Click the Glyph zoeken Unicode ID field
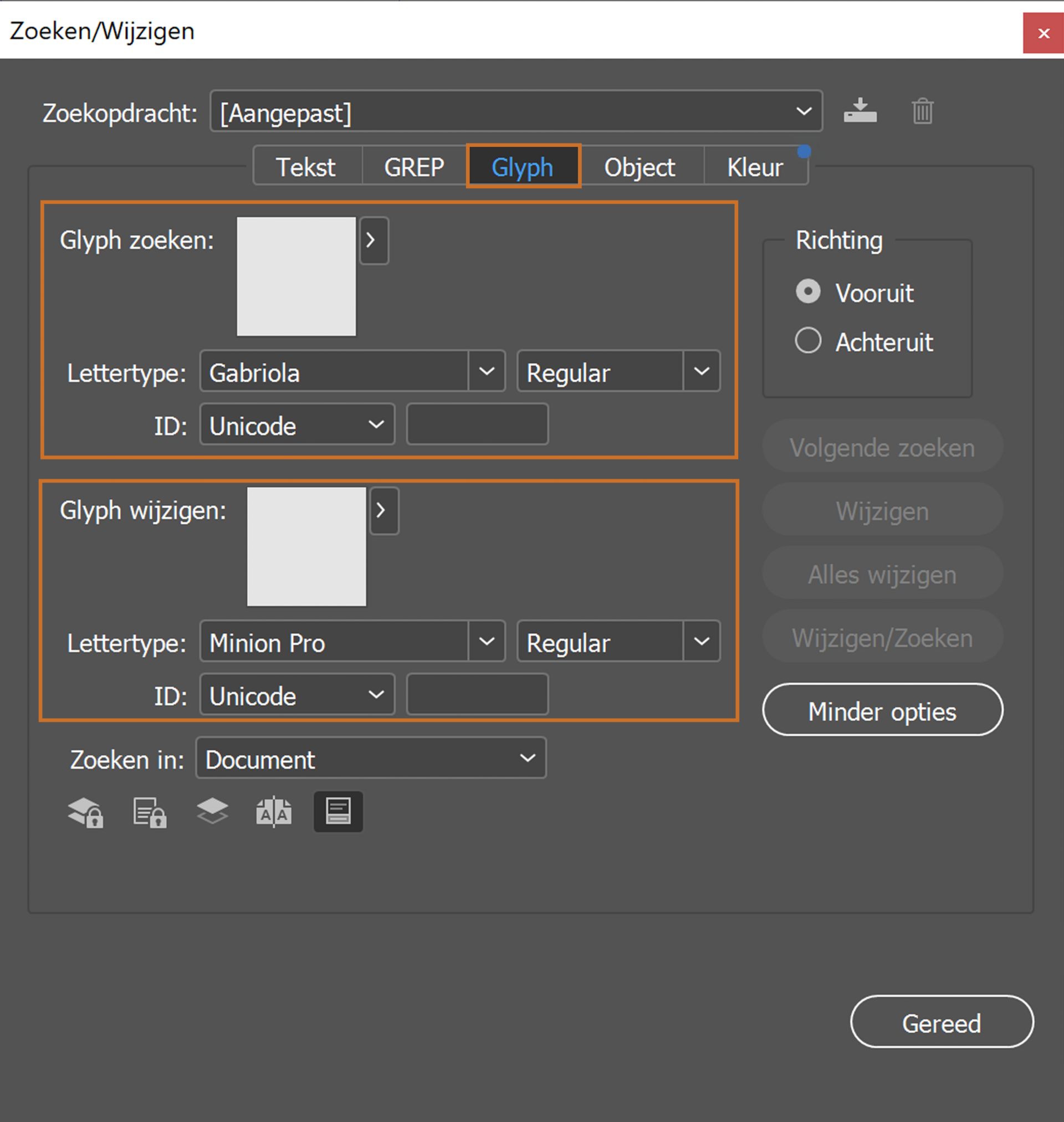Image resolution: width=1064 pixels, height=1122 pixels. coord(477,424)
